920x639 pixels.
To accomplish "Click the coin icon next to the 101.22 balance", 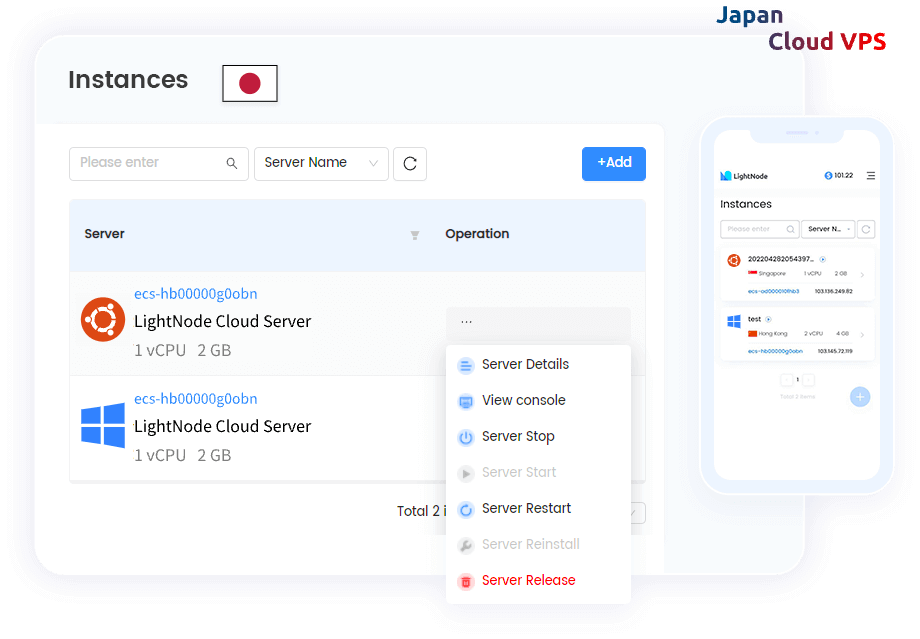I will (x=828, y=175).
